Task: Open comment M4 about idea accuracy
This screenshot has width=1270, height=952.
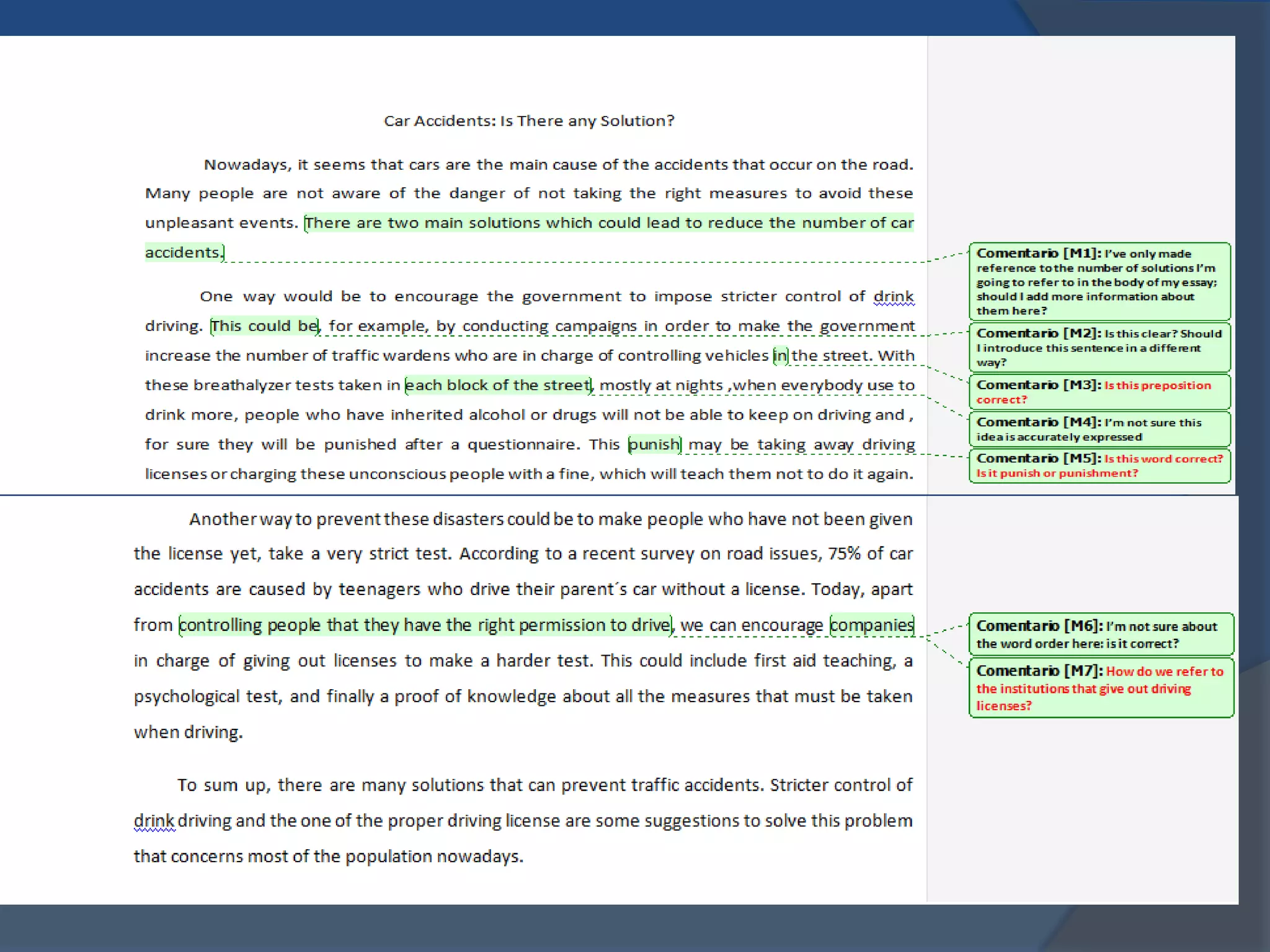Action: click(1099, 429)
